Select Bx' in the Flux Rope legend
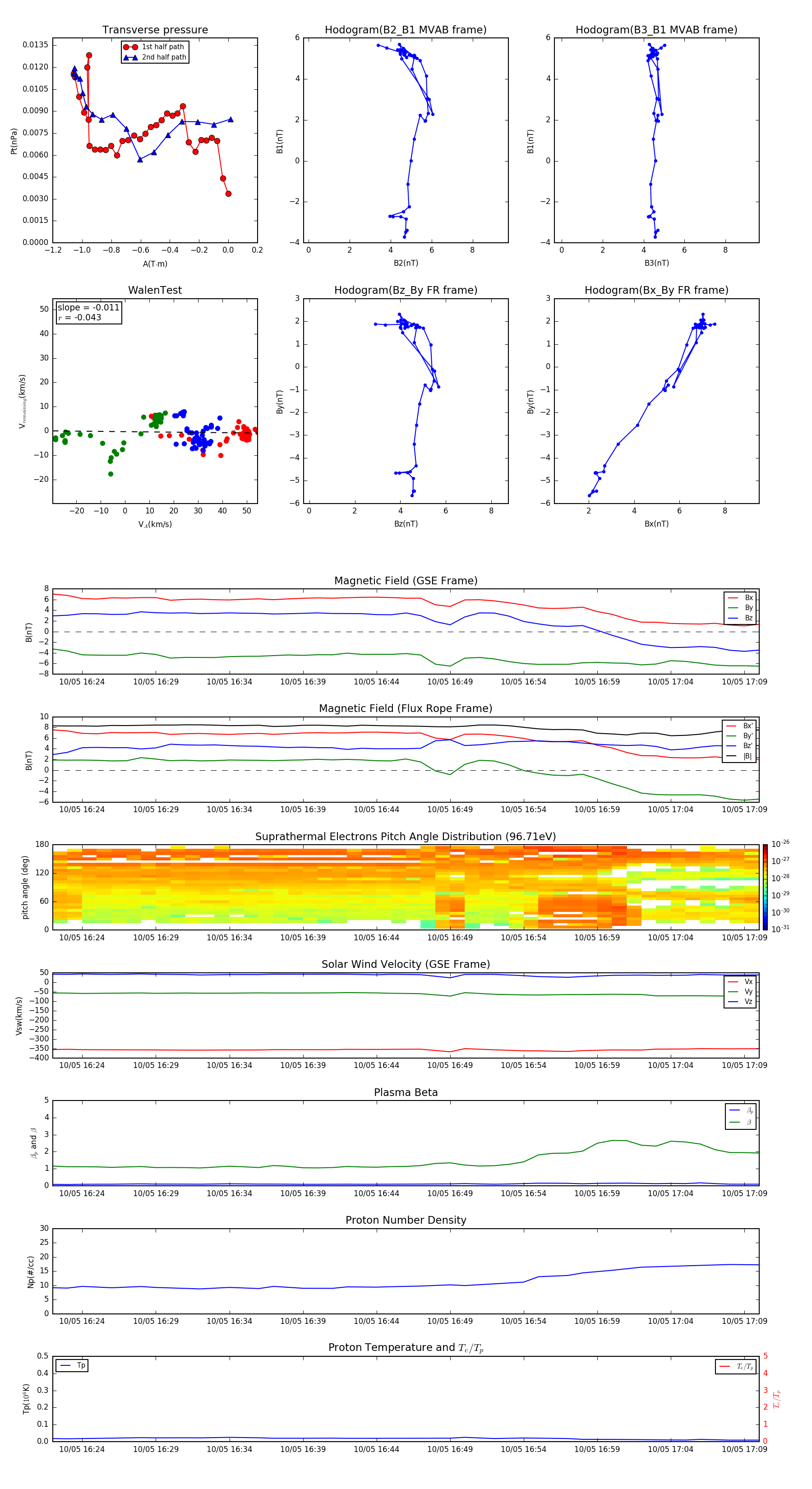 click(x=739, y=726)
